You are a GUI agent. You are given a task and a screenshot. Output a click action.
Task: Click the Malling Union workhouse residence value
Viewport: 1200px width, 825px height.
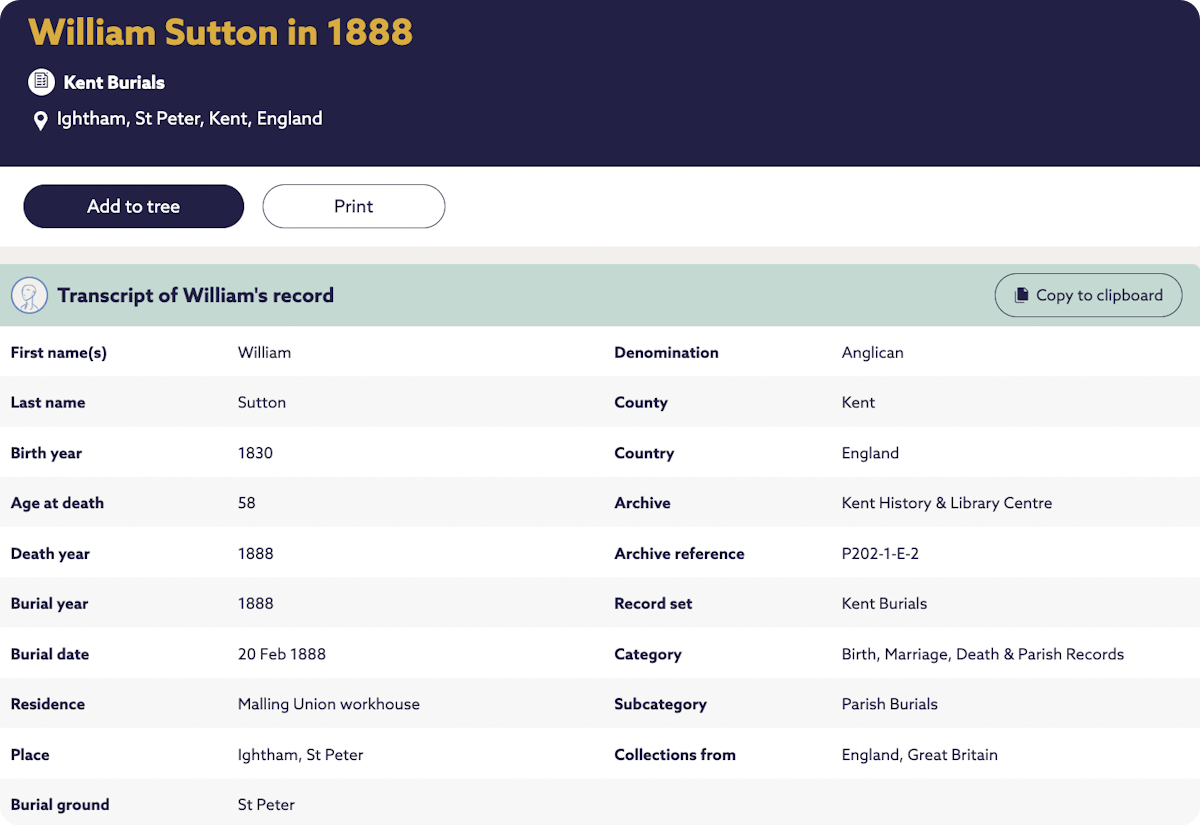tap(328, 704)
